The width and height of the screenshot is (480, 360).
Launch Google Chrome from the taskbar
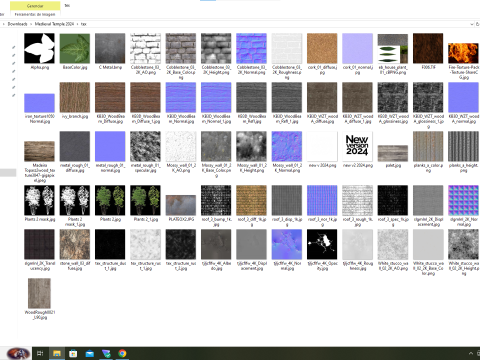122,353
